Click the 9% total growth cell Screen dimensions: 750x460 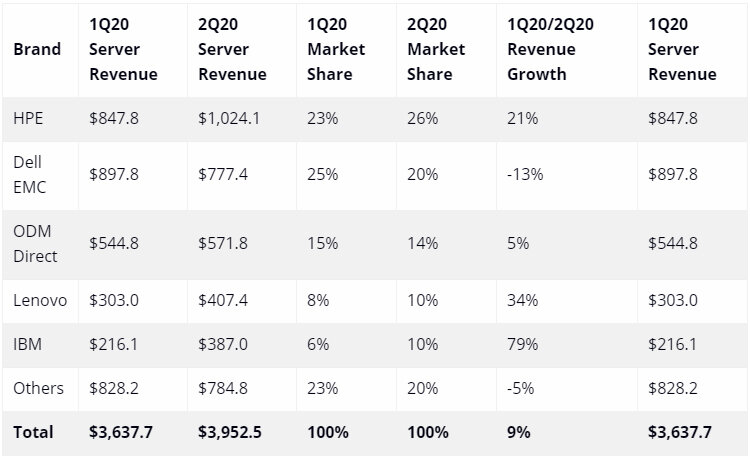[x=518, y=432]
